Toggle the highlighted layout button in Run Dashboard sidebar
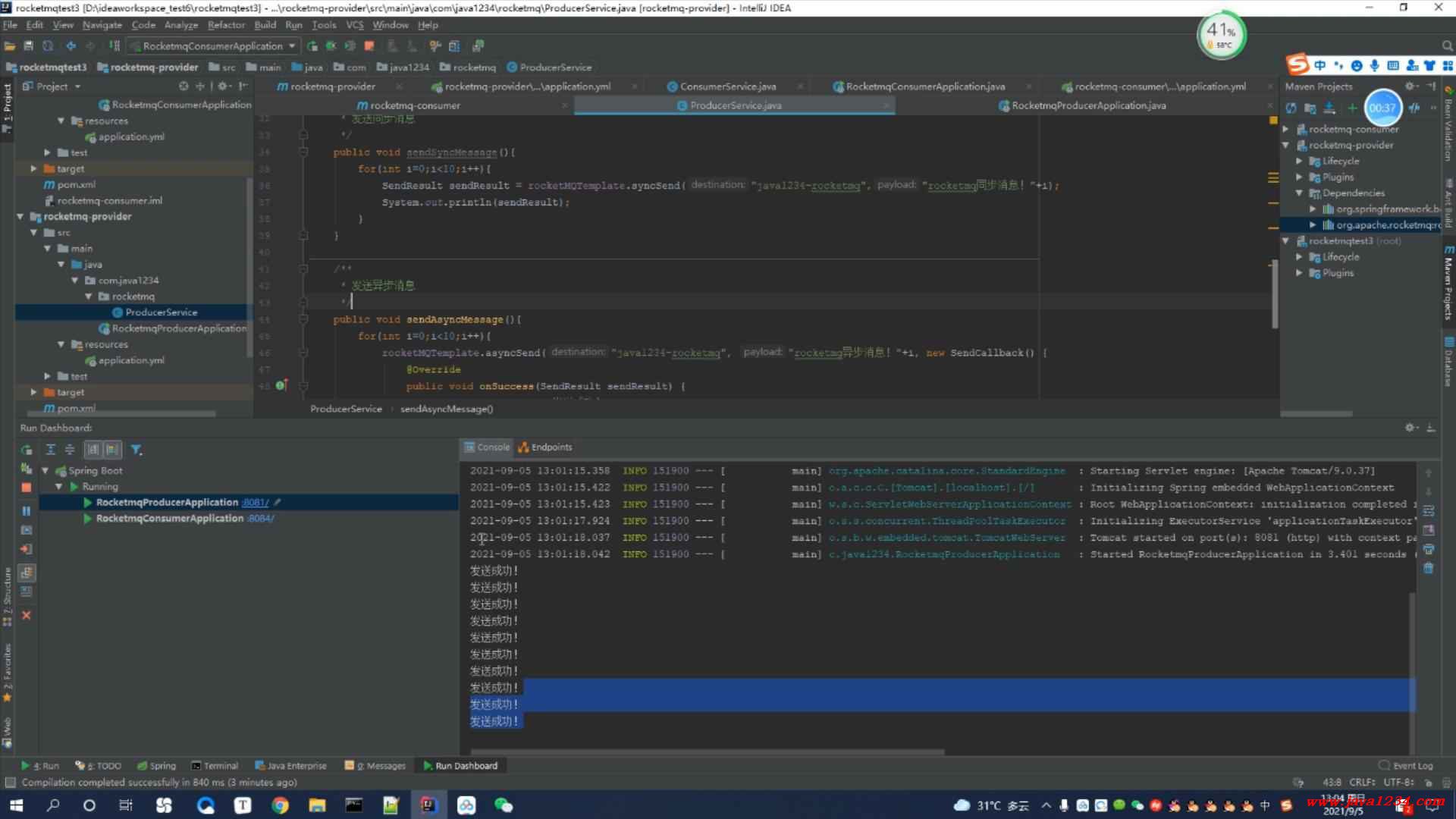This screenshot has height=819, width=1456. coord(27,573)
